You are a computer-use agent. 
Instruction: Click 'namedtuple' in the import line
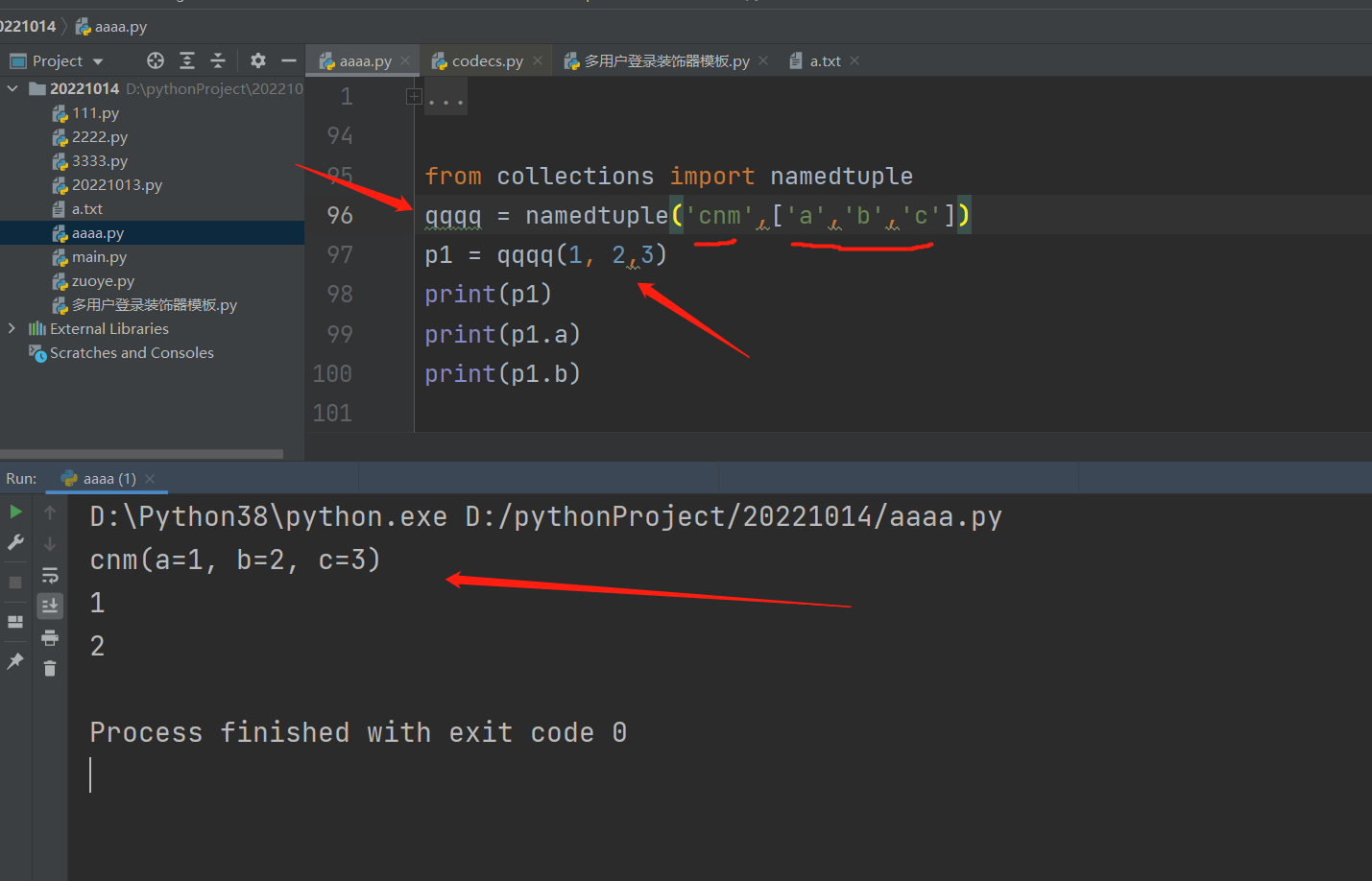[841, 177]
